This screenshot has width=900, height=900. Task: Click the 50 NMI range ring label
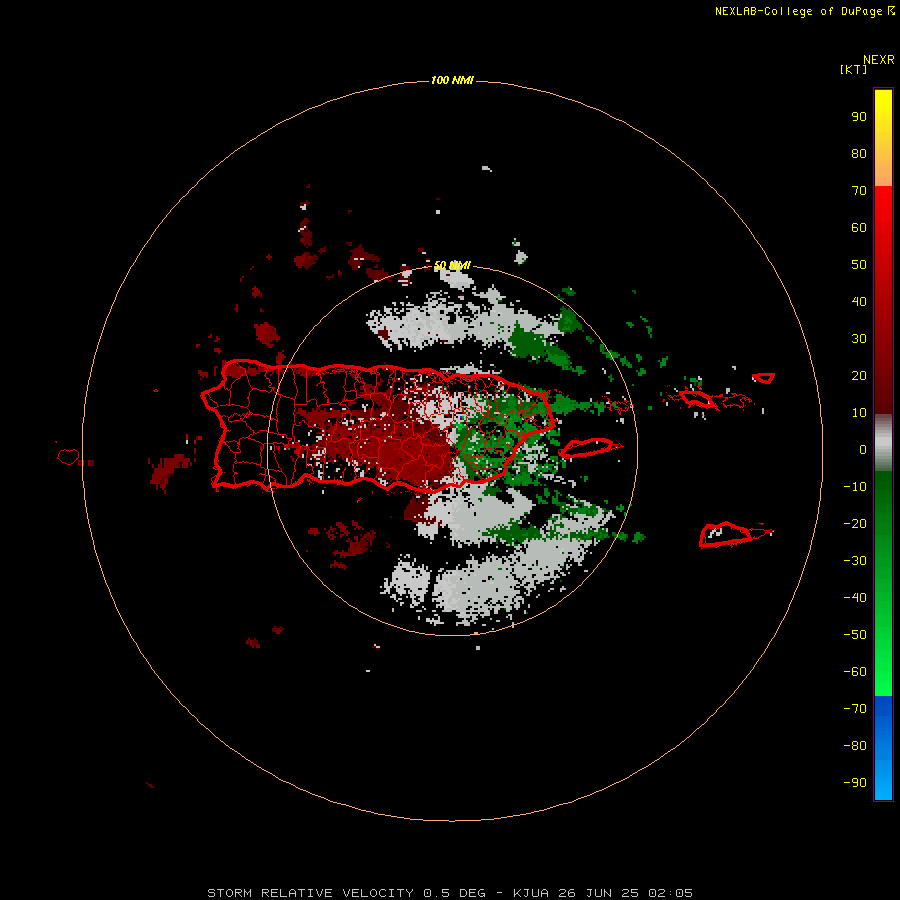[x=452, y=265]
